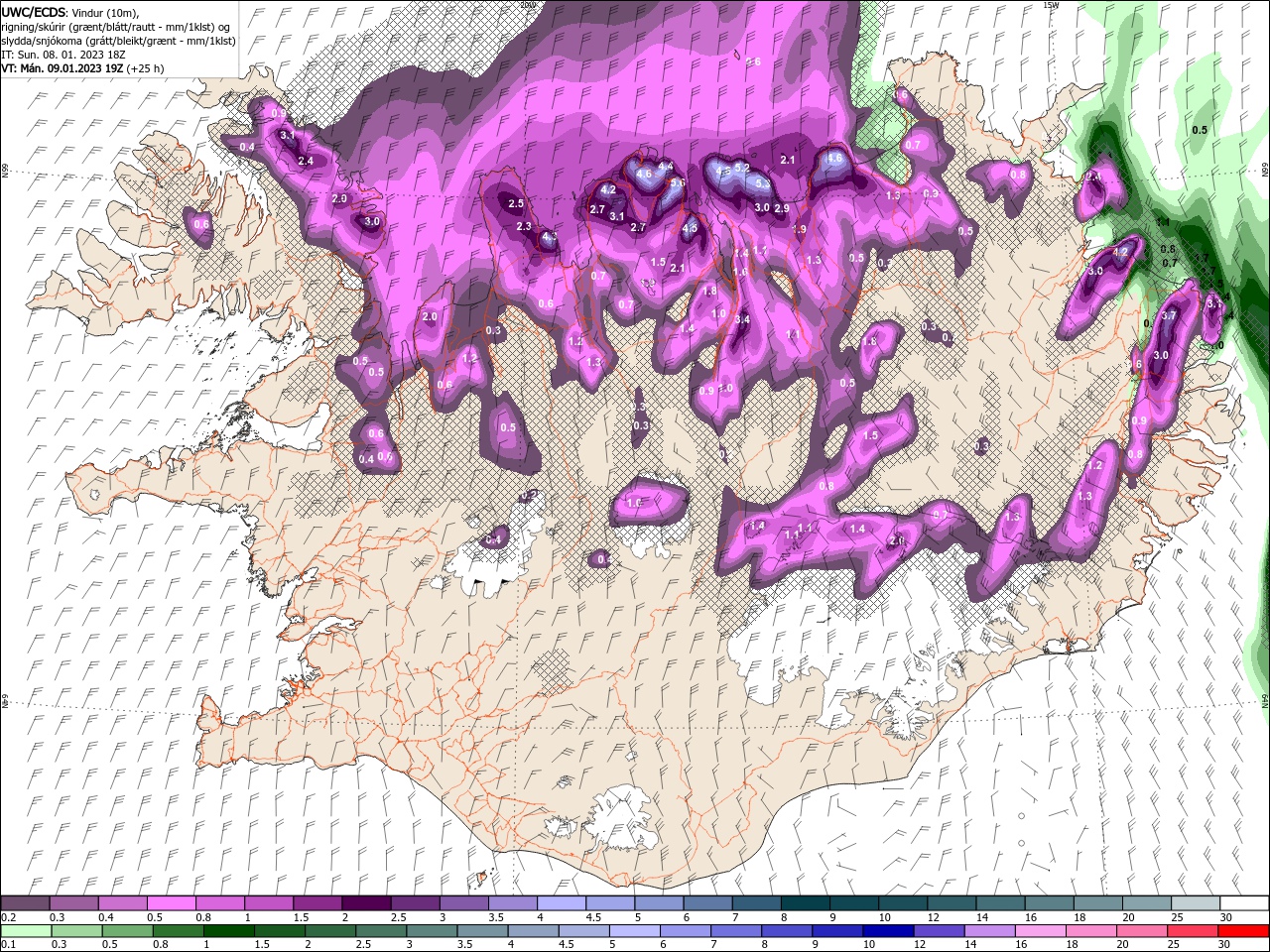The width and height of the screenshot is (1270, 952).
Task: Click the 'slydda/snjókoma' legend description line
Action: (x=118, y=40)
